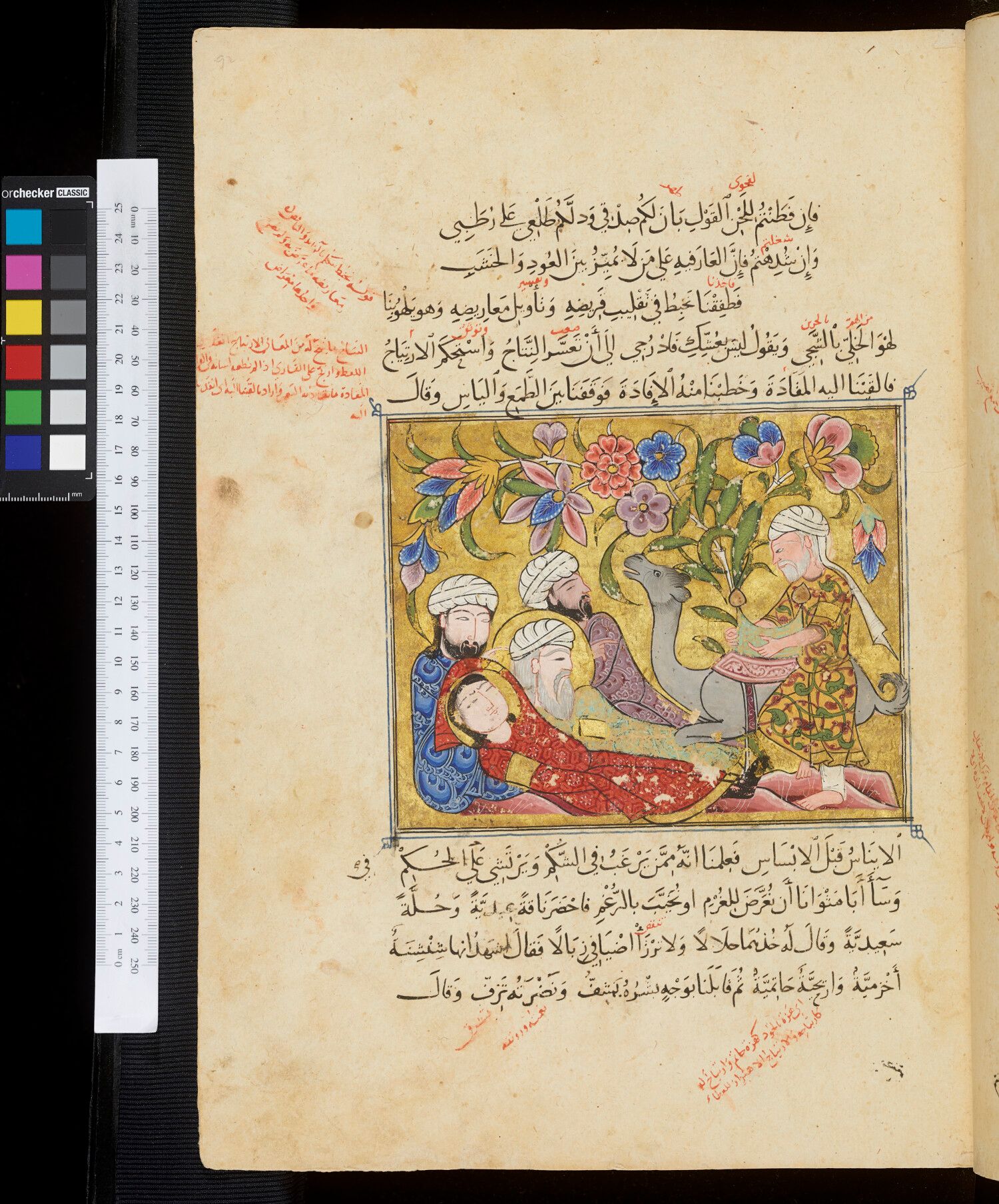The image size is (999, 1204).
Task: Pick the yellow swatch on the color checker
Action: tap(24, 317)
